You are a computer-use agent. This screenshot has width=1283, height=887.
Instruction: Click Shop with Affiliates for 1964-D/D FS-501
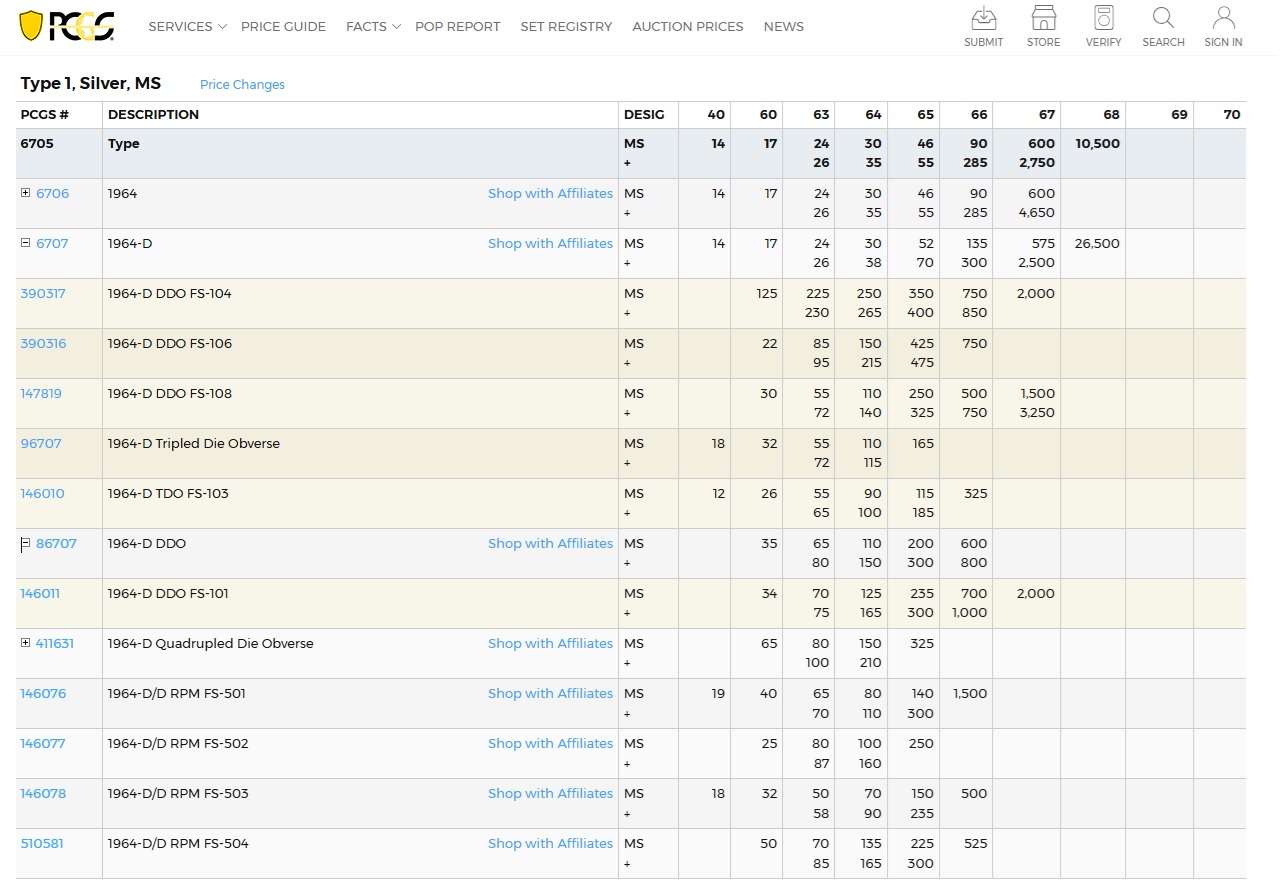550,694
